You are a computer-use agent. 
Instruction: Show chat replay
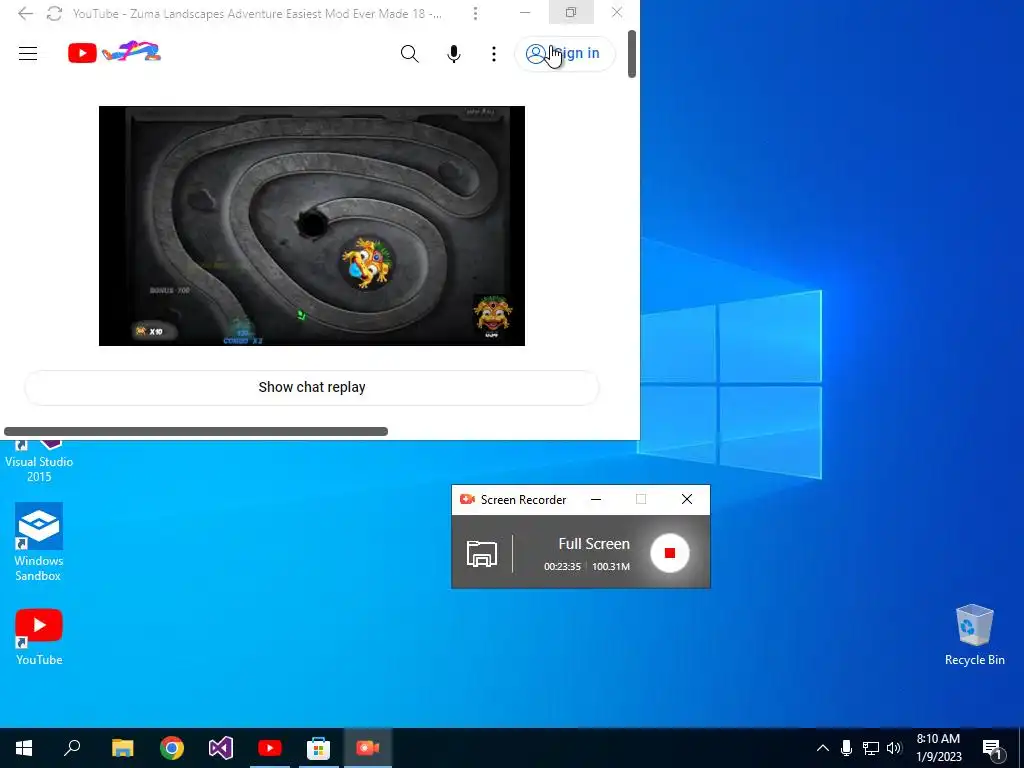(x=312, y=387)
